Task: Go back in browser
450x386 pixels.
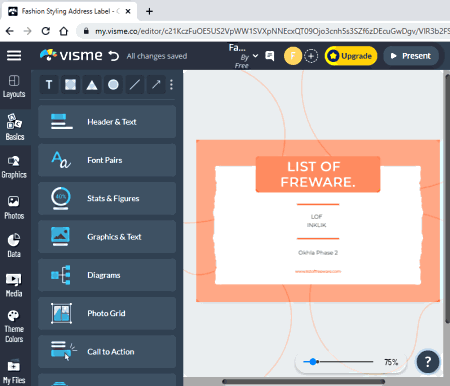Action: tap(10, 31)
